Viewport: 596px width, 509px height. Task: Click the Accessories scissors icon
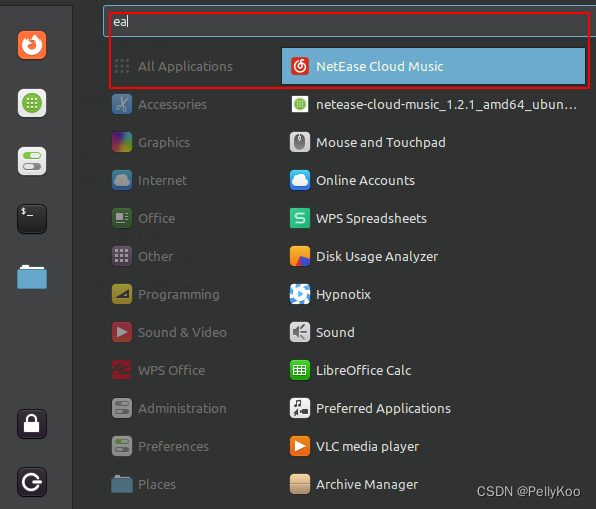tap(122, 104)
